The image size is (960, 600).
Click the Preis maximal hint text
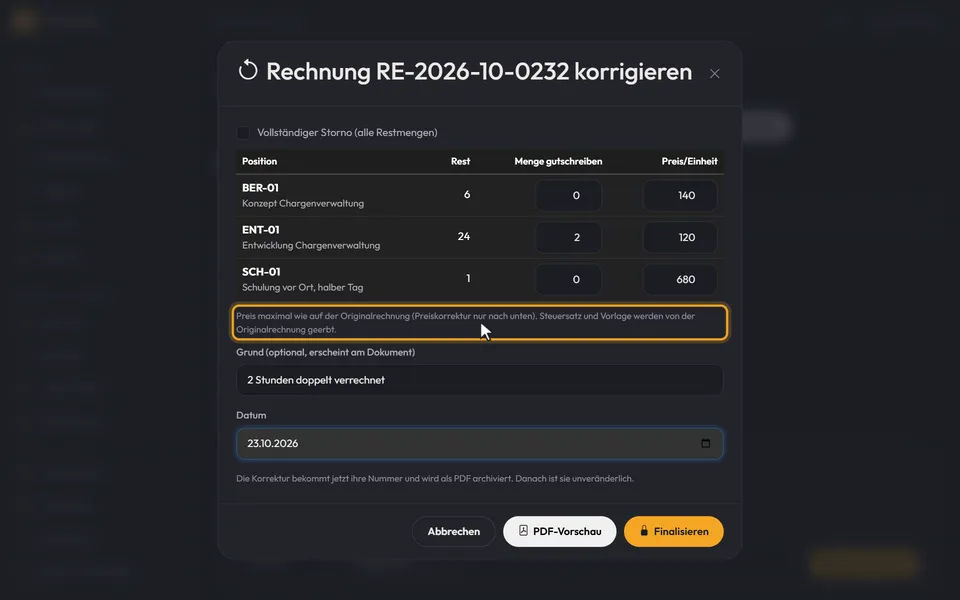pos(466,323)
